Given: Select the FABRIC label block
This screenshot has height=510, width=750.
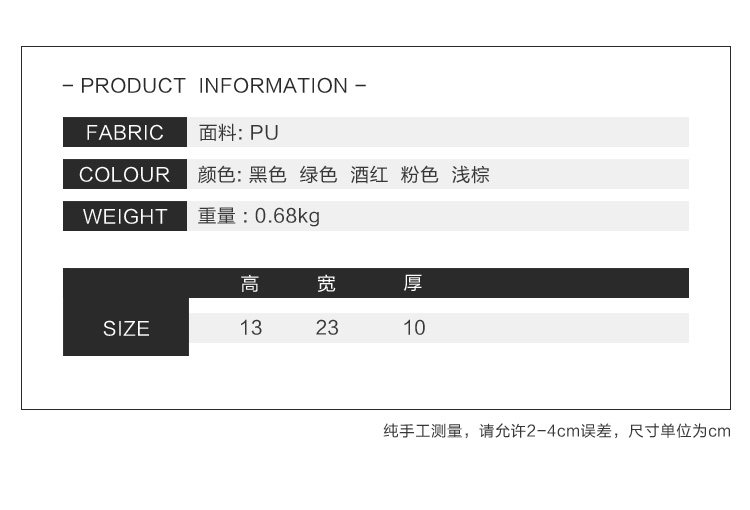Looking at the screenshot, I should pyautogui.click(x=125, y=133).
